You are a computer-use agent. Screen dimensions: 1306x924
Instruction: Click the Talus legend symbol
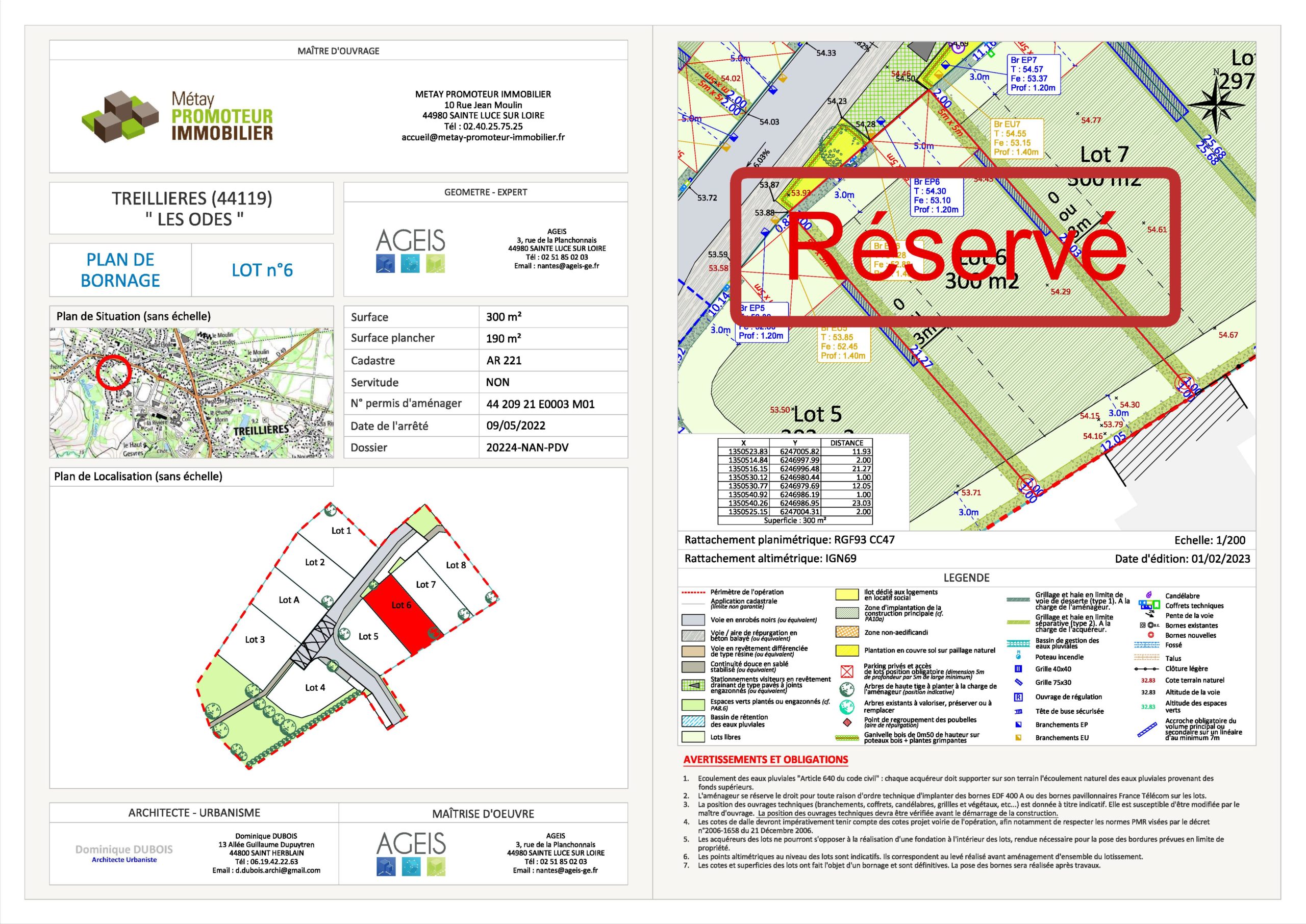(x=1146, y=658)
